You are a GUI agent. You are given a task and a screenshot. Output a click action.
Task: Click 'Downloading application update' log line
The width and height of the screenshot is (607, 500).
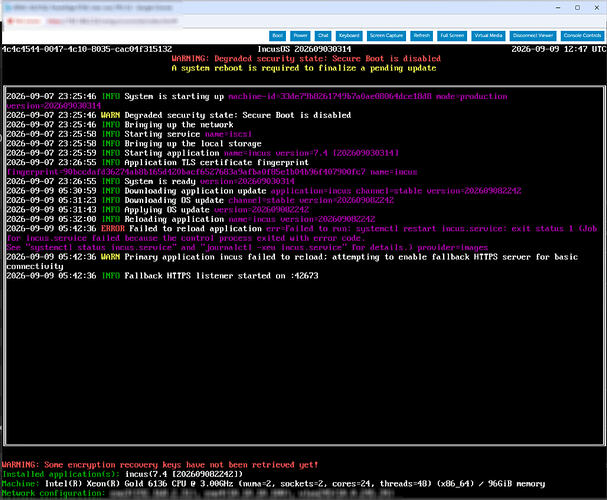[x=264, y=191]
